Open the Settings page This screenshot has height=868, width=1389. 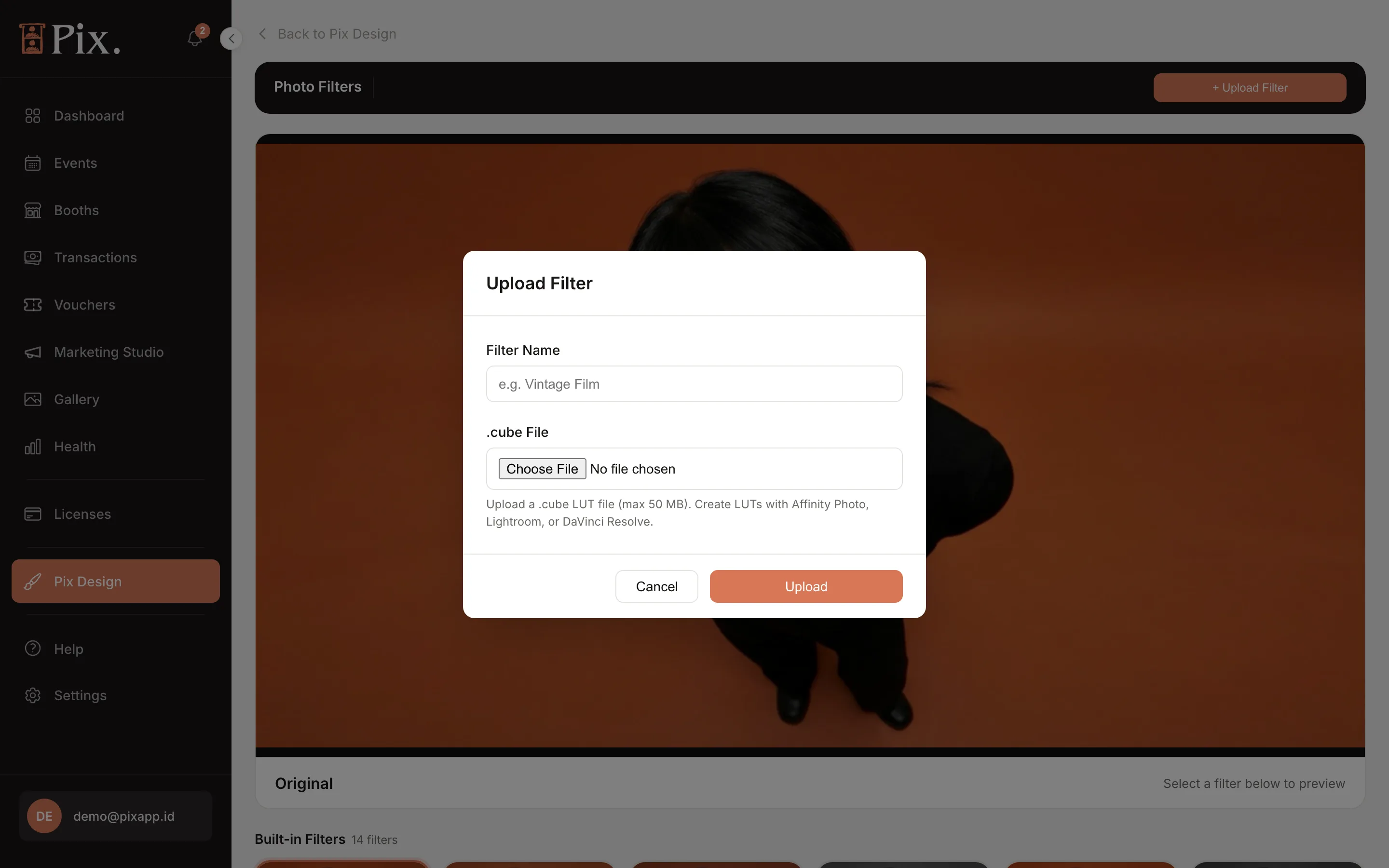point(115,695)
